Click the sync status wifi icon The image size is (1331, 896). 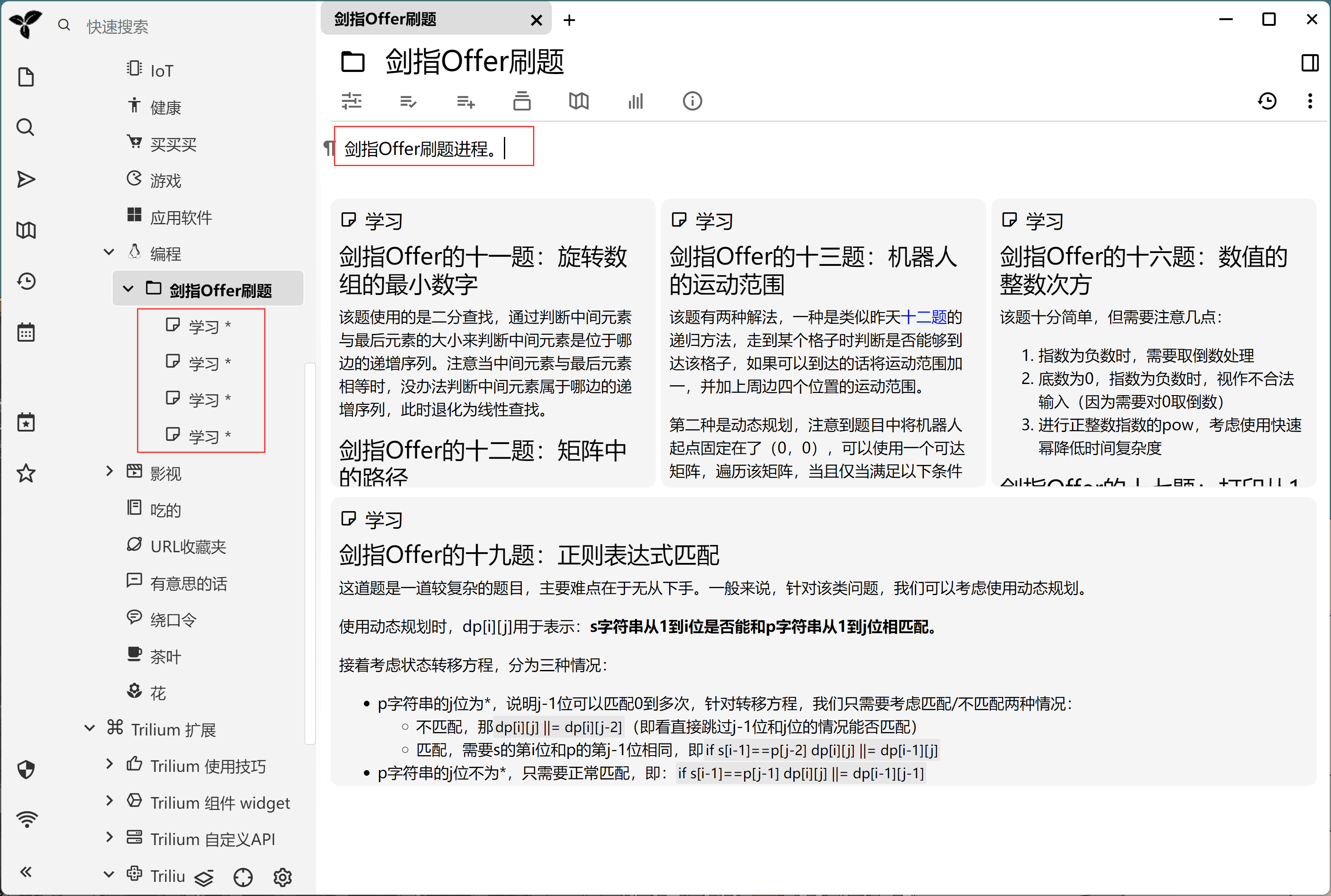[x=27, y=820]
